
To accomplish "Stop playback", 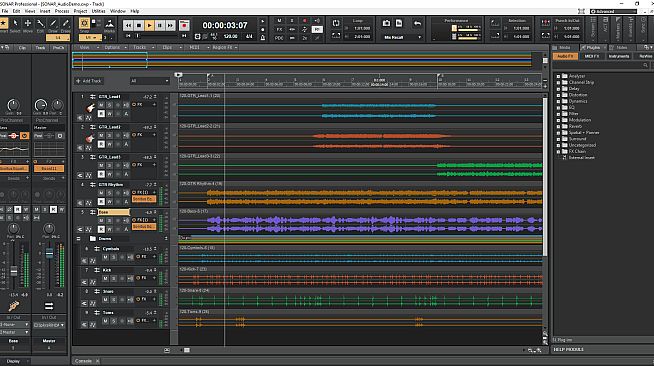I will pyautogui.click(x=139, y=25).
